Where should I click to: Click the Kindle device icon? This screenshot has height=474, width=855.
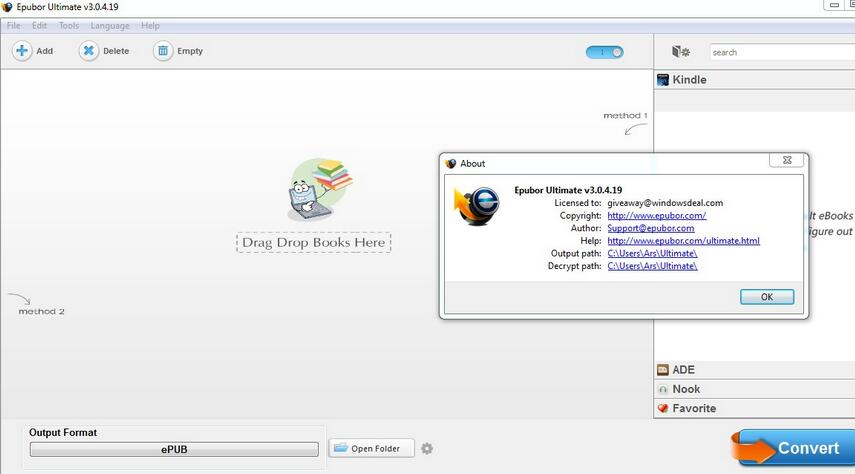(x=663, y=80)
